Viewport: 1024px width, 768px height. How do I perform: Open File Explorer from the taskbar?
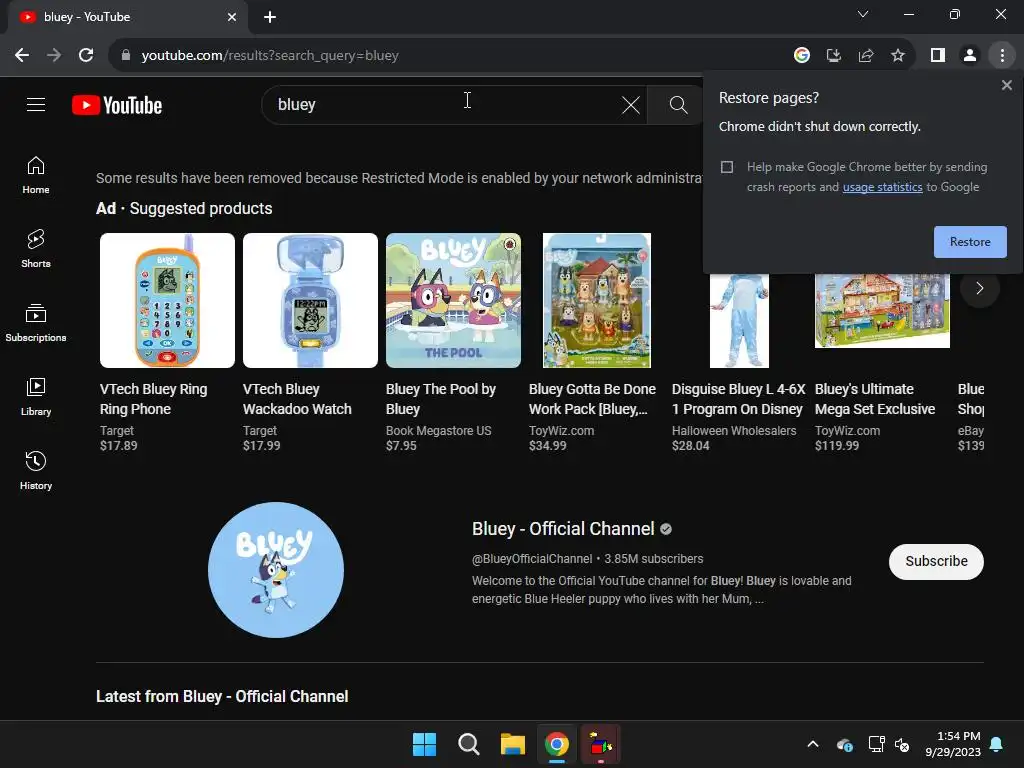point(513,744)
